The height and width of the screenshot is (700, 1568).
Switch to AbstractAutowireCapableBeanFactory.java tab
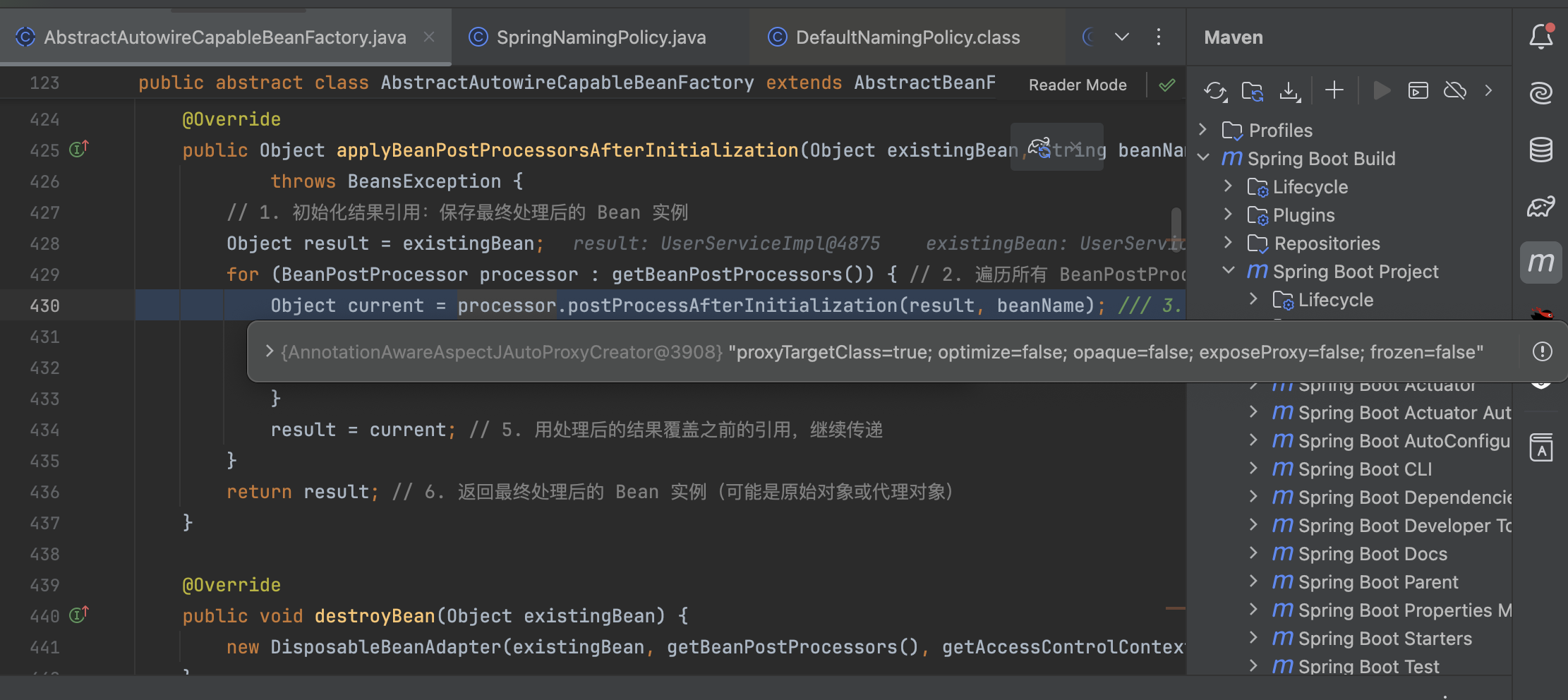click(x=224, y=37)
